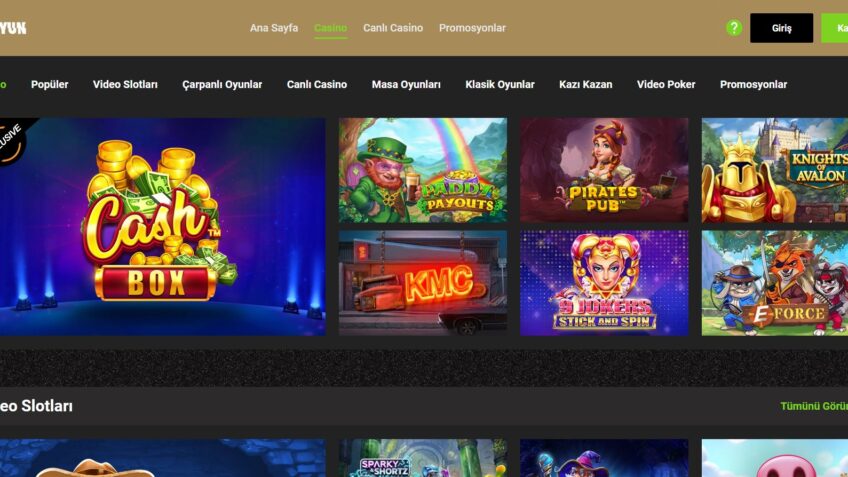Open Tümünü Görüntüle link for video slots
Screen dimensions: 848x477
point(814,406)
